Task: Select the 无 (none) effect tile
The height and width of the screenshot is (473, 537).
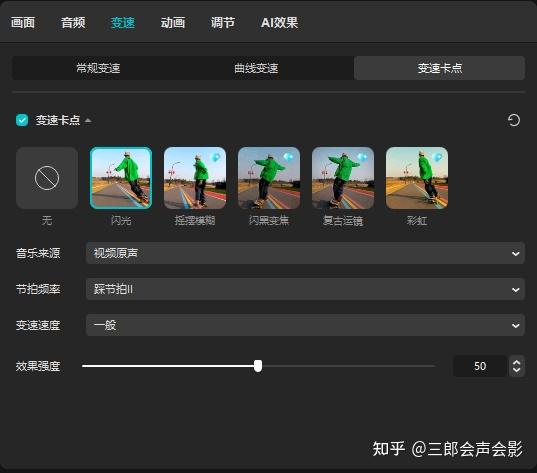Action: tap(47, 178)
